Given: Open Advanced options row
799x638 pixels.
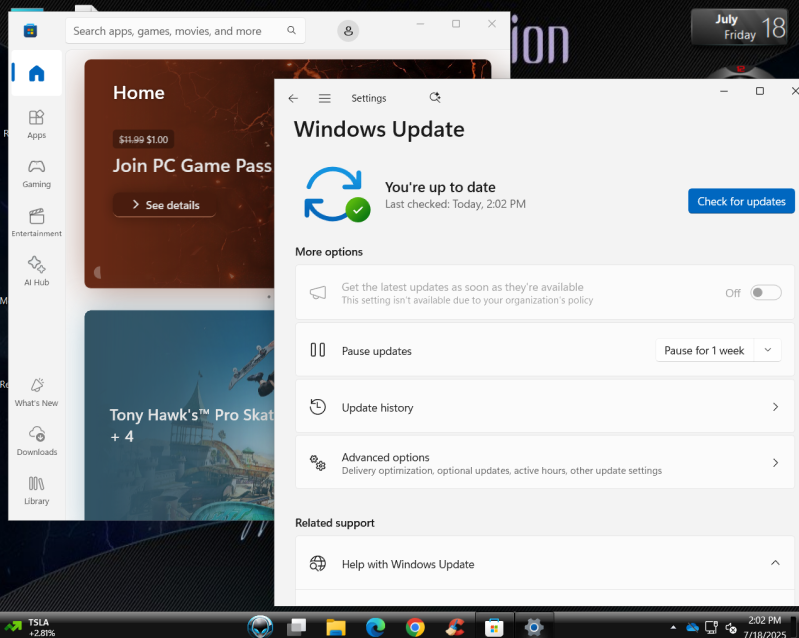Looking at the screenshot, I should [544, 463].
